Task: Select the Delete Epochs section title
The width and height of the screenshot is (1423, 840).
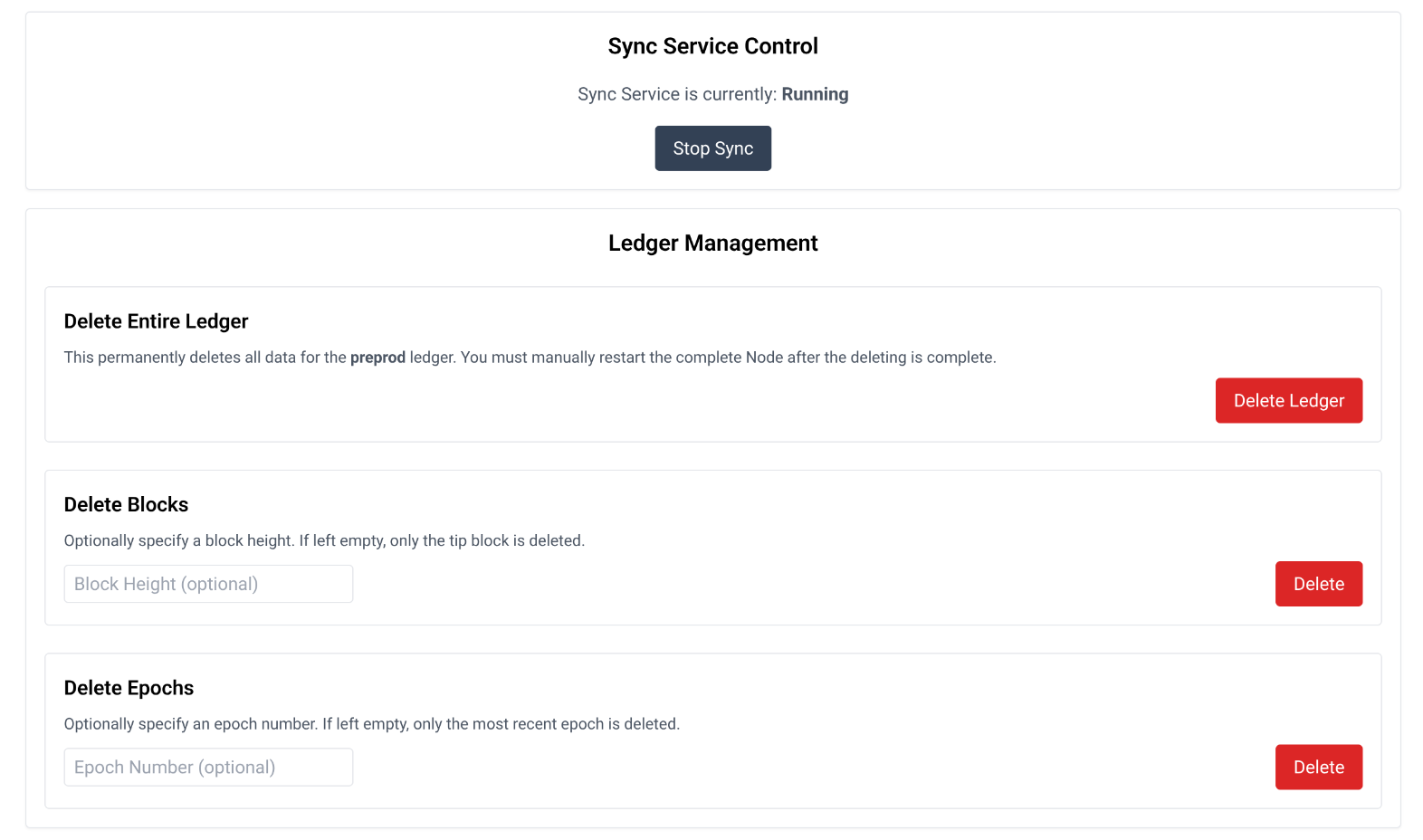Action: click(129, 688)
